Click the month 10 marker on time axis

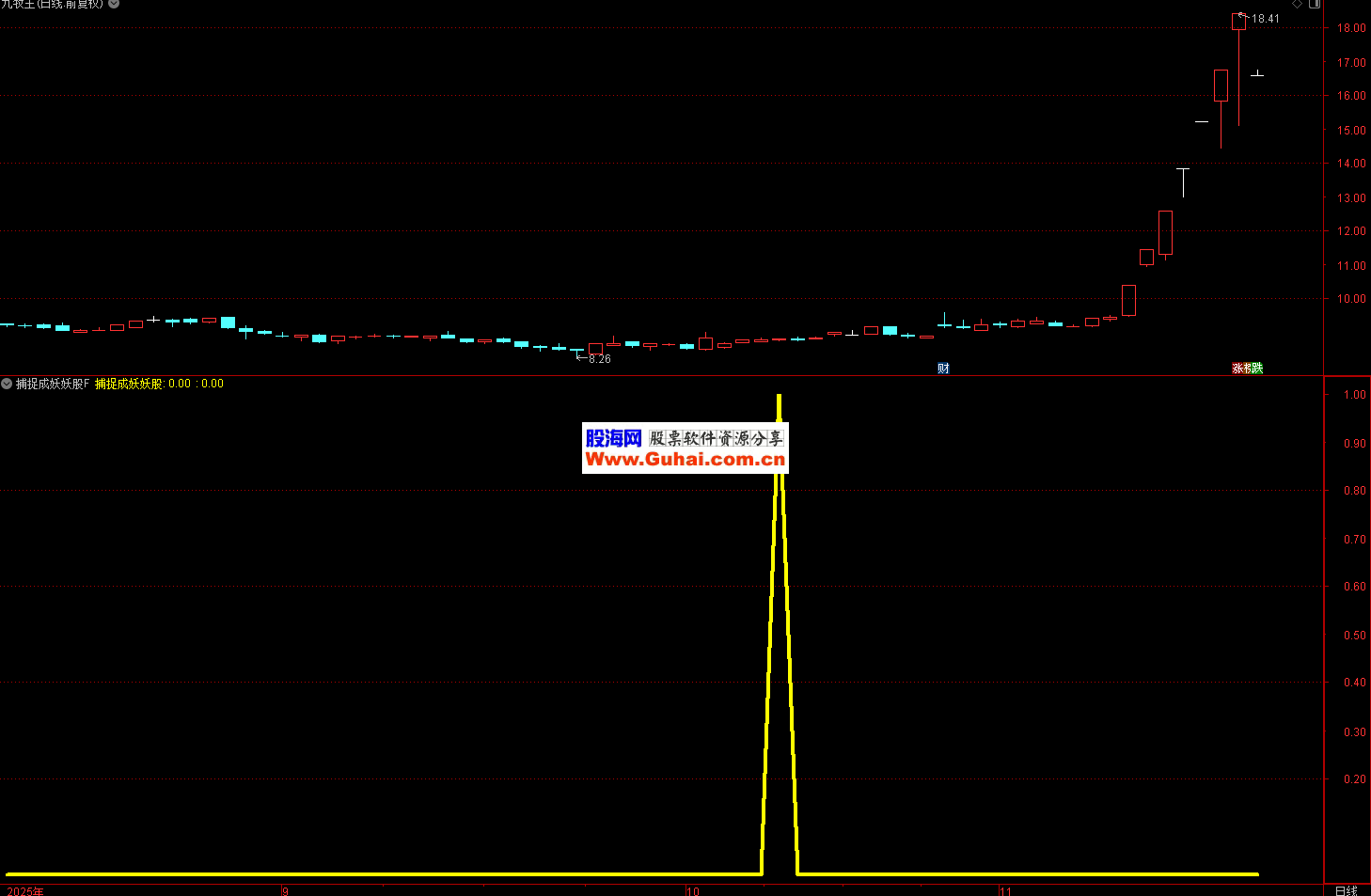coord(693,890)
